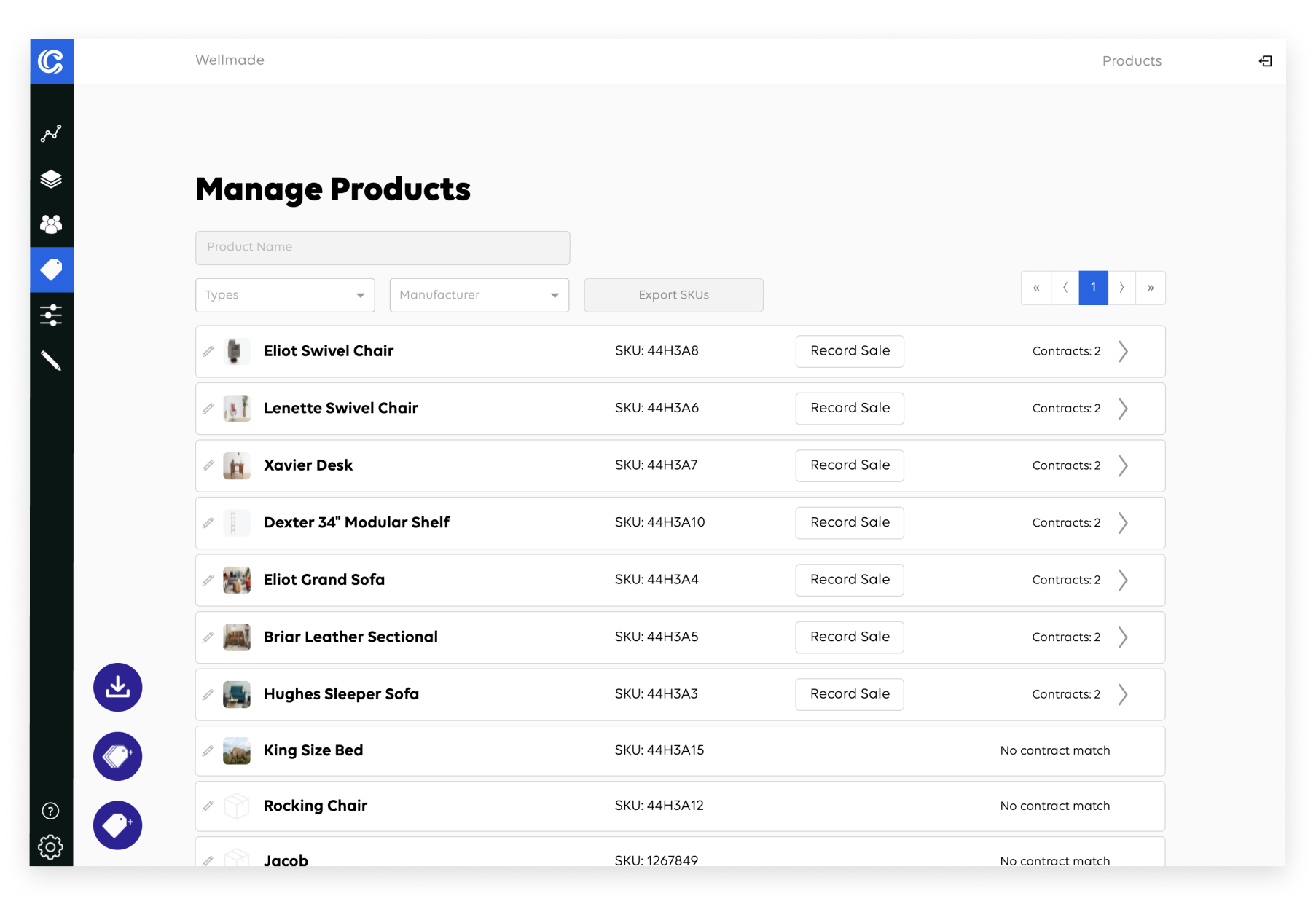The height and width of the screenshot is (920, 1316).
Task: Click the Product Name search field
Action: coord(383,248)
